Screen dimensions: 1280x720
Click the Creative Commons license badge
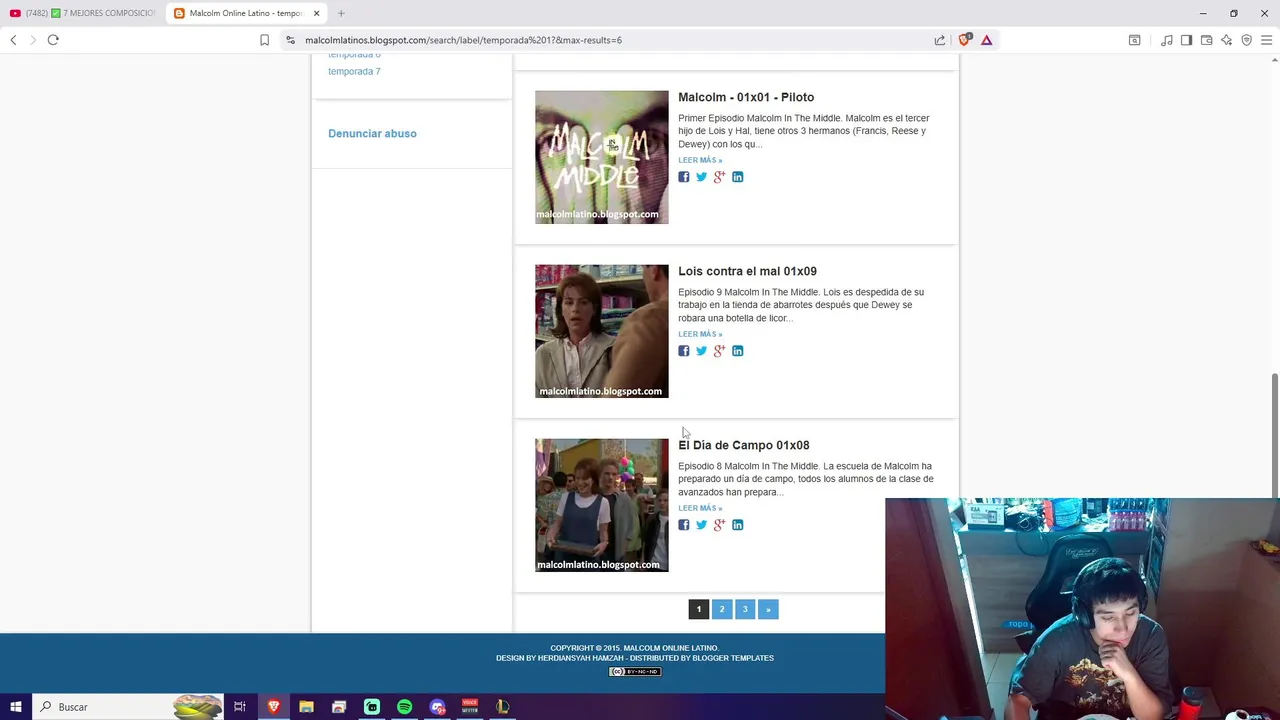635,671
